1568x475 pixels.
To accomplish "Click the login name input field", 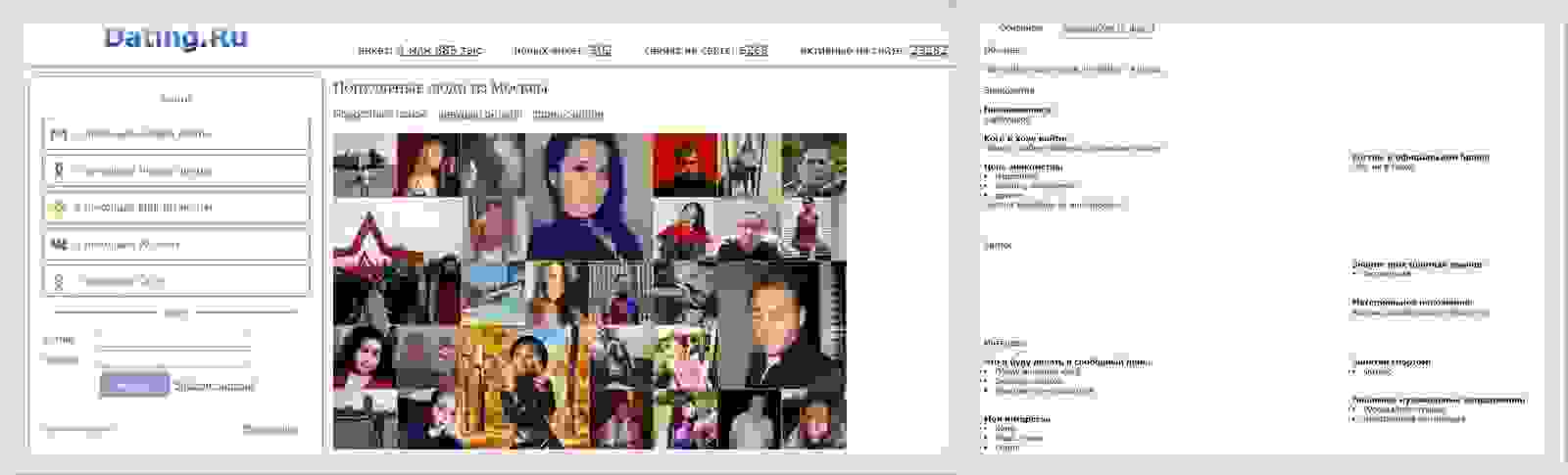I will [x=172, y=339].
